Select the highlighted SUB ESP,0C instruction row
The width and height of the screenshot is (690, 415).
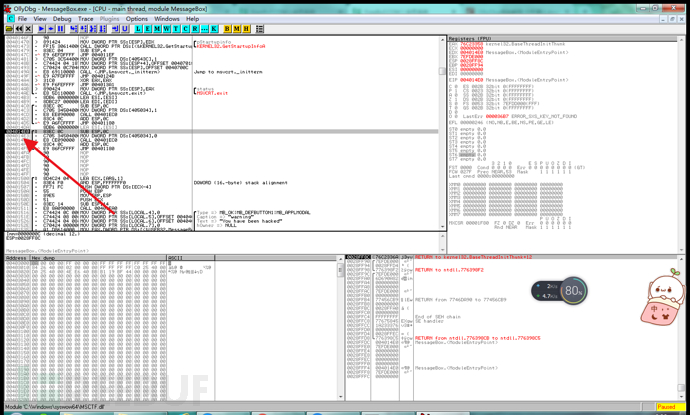point(221,132)
